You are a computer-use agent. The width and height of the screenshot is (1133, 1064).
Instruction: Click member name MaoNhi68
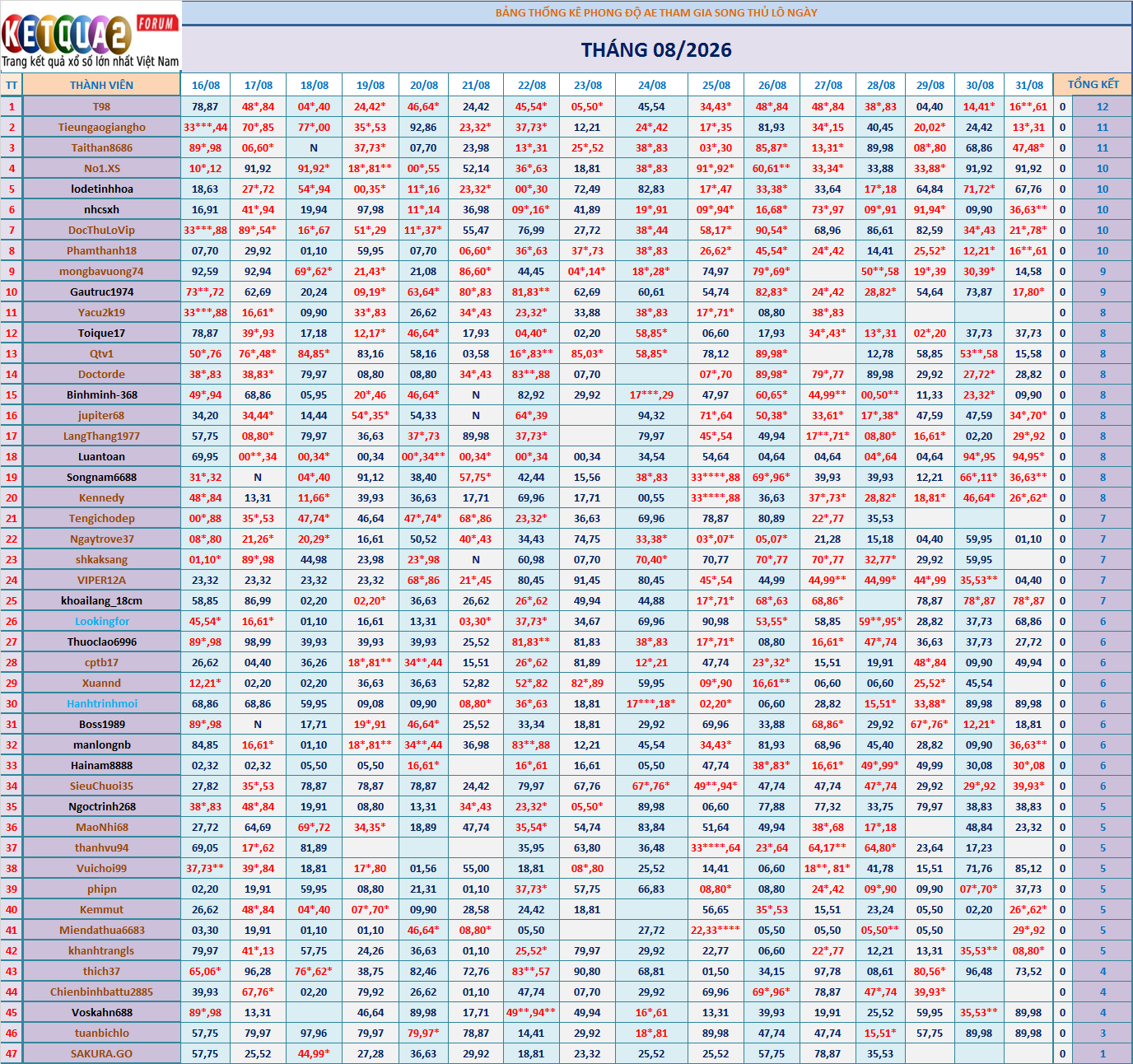[101, 827]
